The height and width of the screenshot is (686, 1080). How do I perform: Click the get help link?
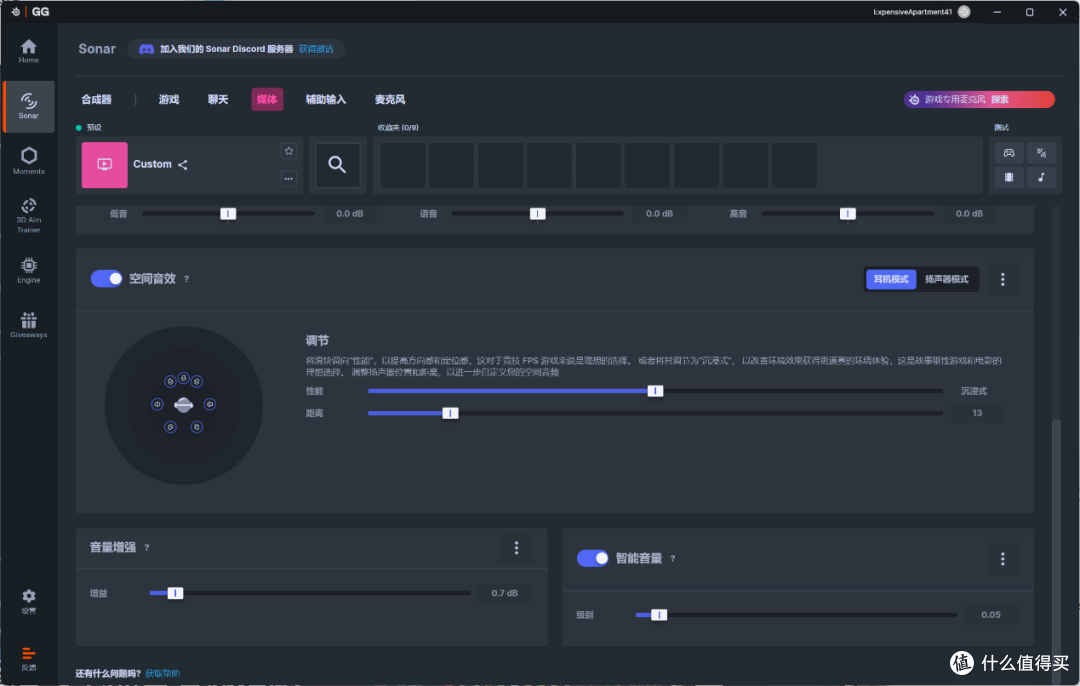(x=163, y=674)
